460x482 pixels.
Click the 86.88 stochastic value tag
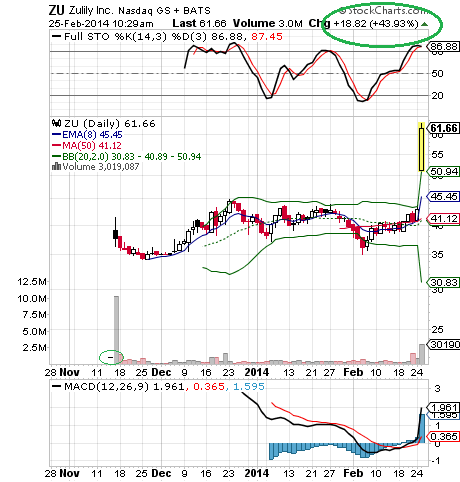(443, 46)
